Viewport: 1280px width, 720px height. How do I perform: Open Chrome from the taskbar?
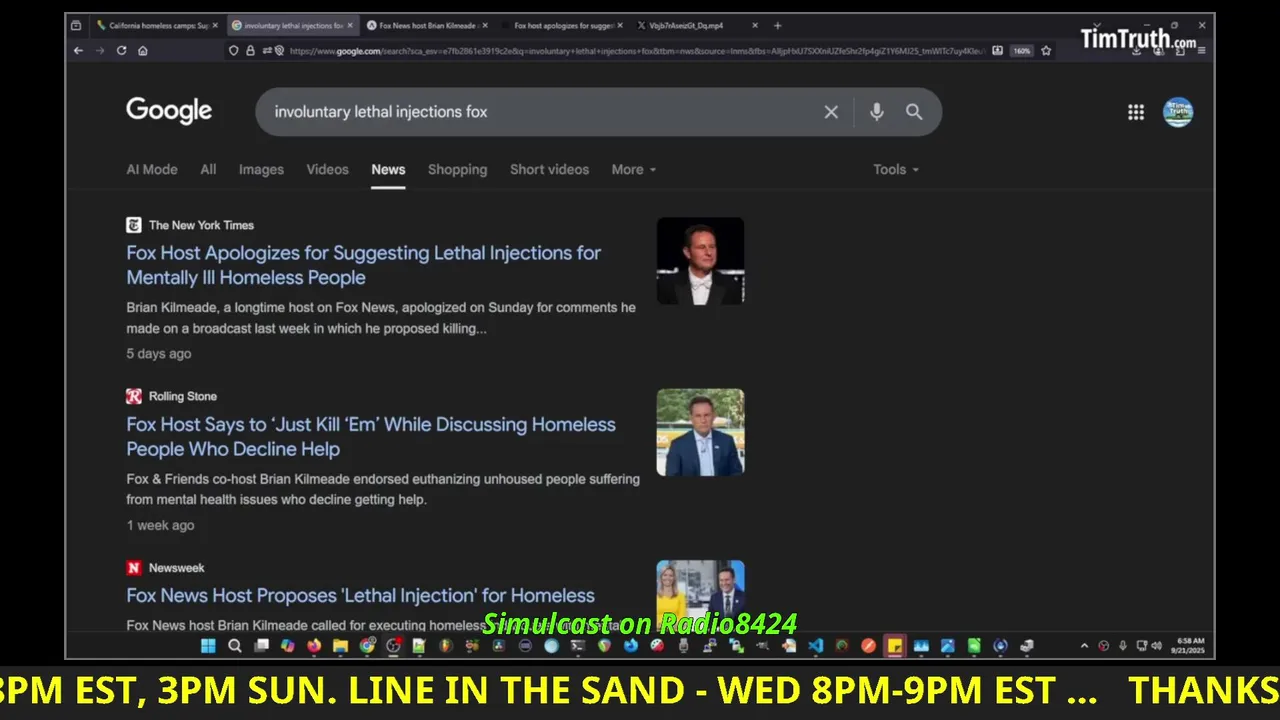pos(367,646)
